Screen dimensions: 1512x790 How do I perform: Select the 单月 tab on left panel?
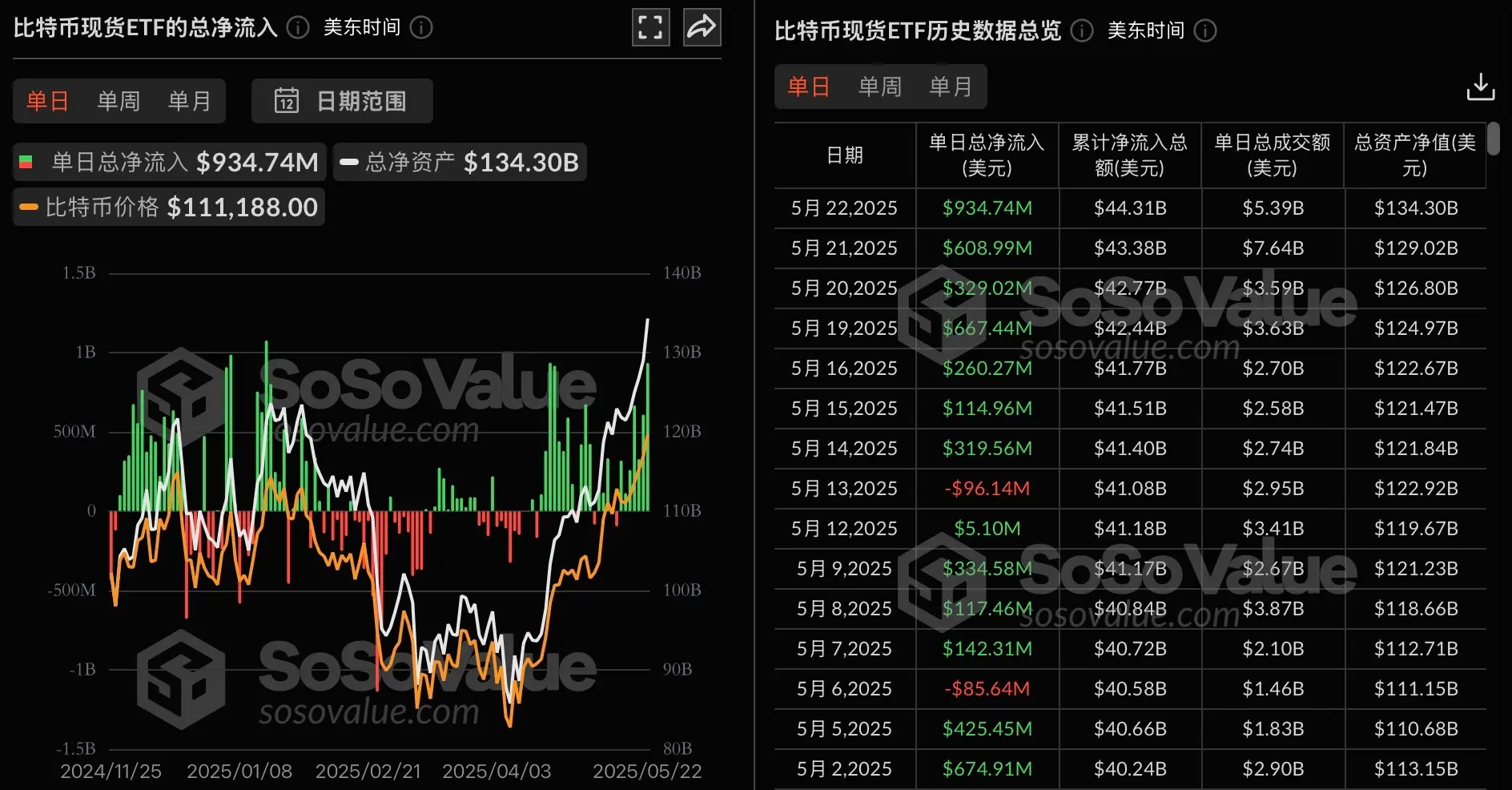click(189, 101)
